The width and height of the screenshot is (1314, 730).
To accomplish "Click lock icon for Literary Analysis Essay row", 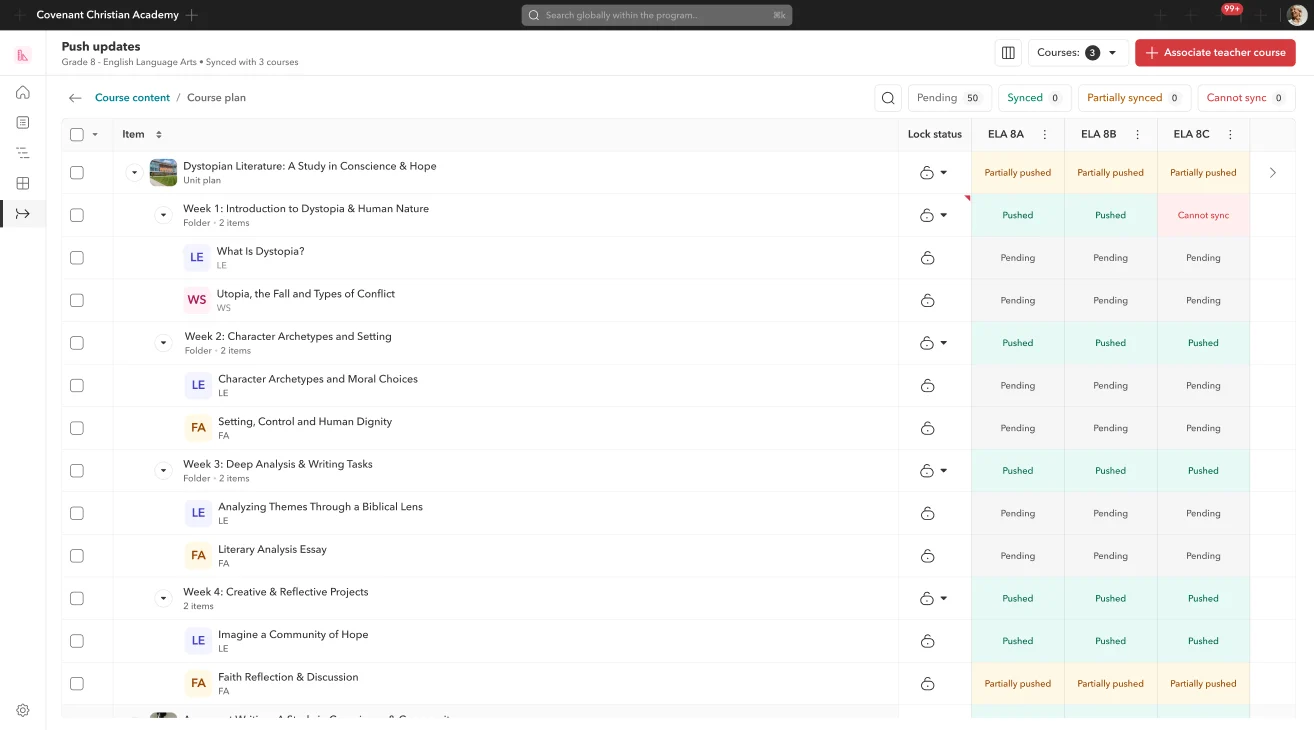I will 927,556.
